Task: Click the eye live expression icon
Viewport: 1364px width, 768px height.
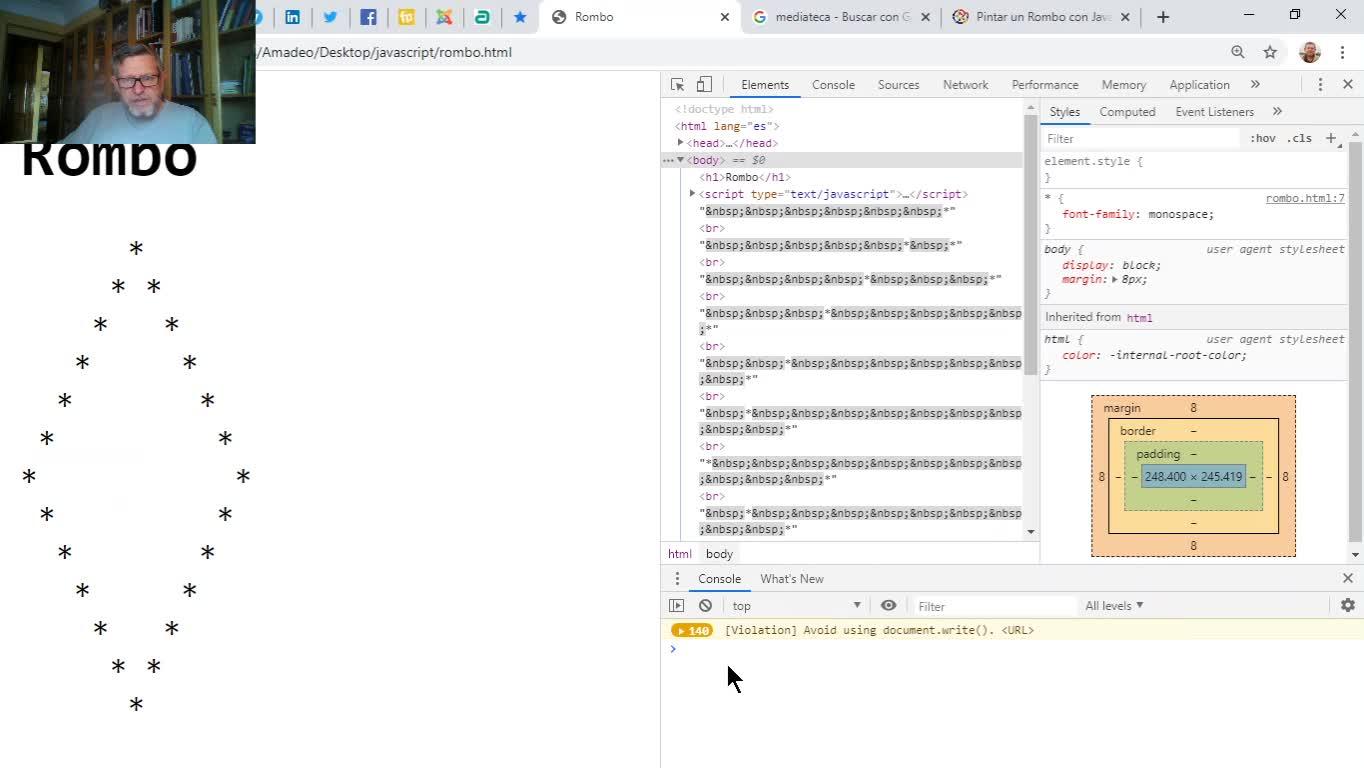Action: [888, 606]
